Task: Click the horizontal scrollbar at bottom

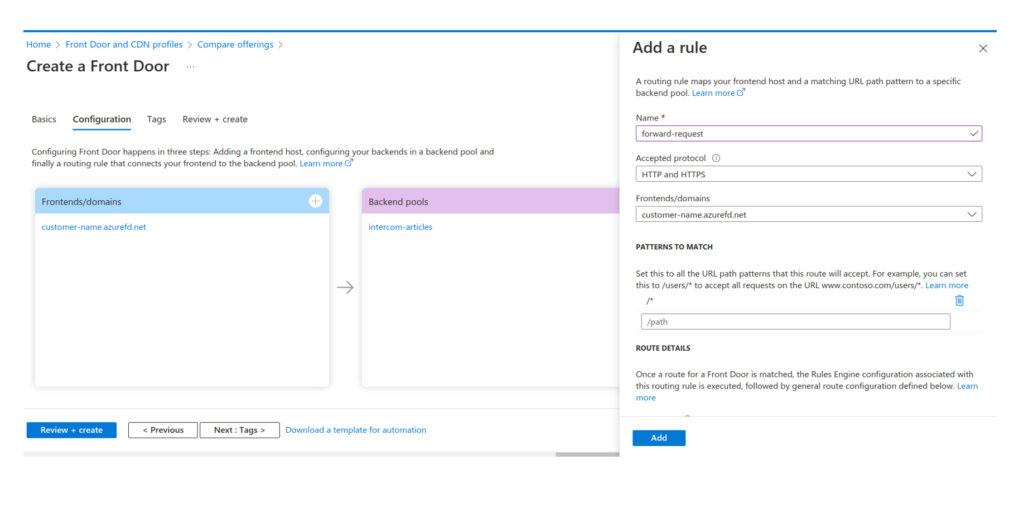Action: pyautogui.click(x=587, y=454)
